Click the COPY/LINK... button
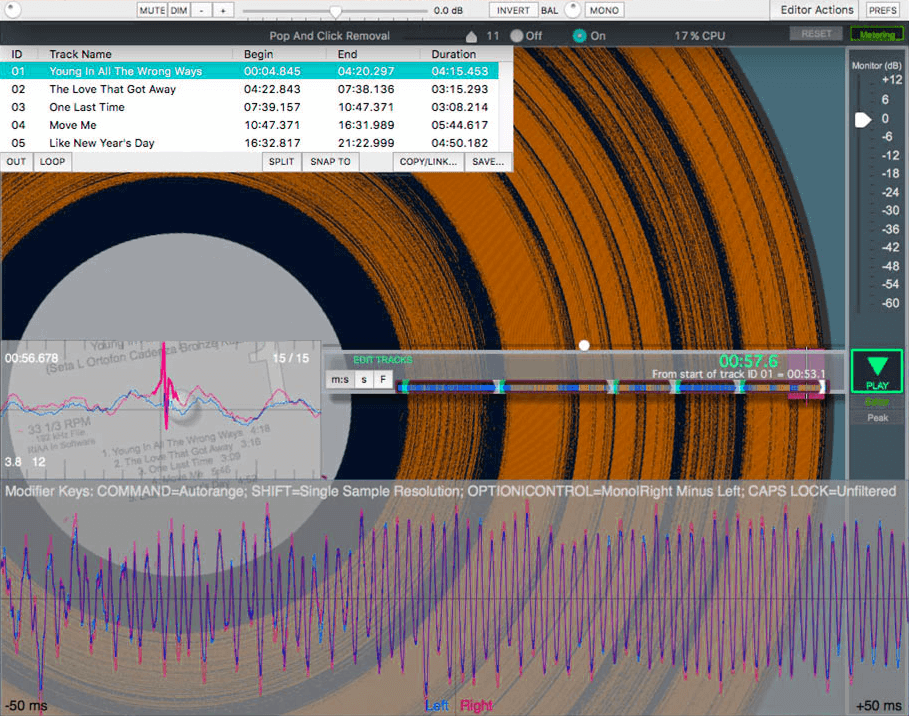 pyautogui.click(x=427, y=161)
